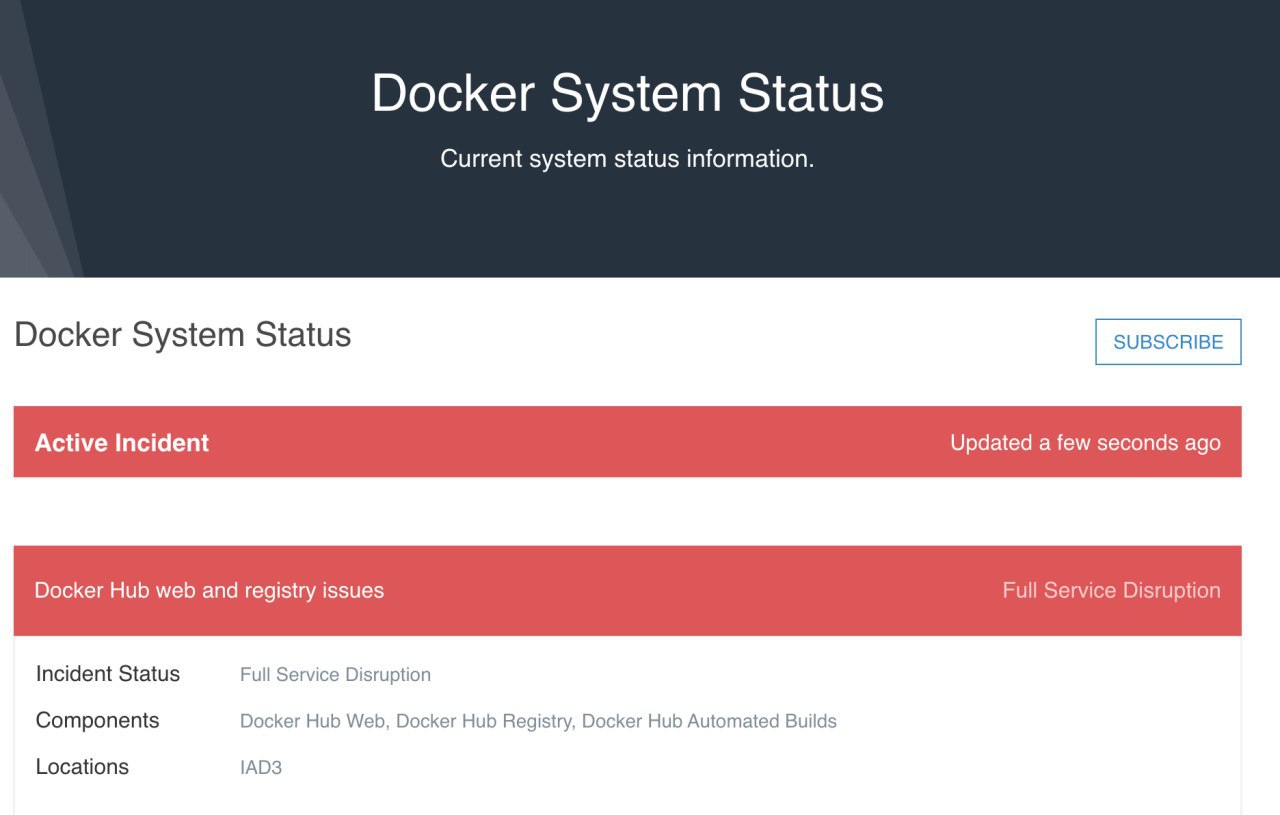
Task: Select the Active Incident banner title
Action: 122,443
